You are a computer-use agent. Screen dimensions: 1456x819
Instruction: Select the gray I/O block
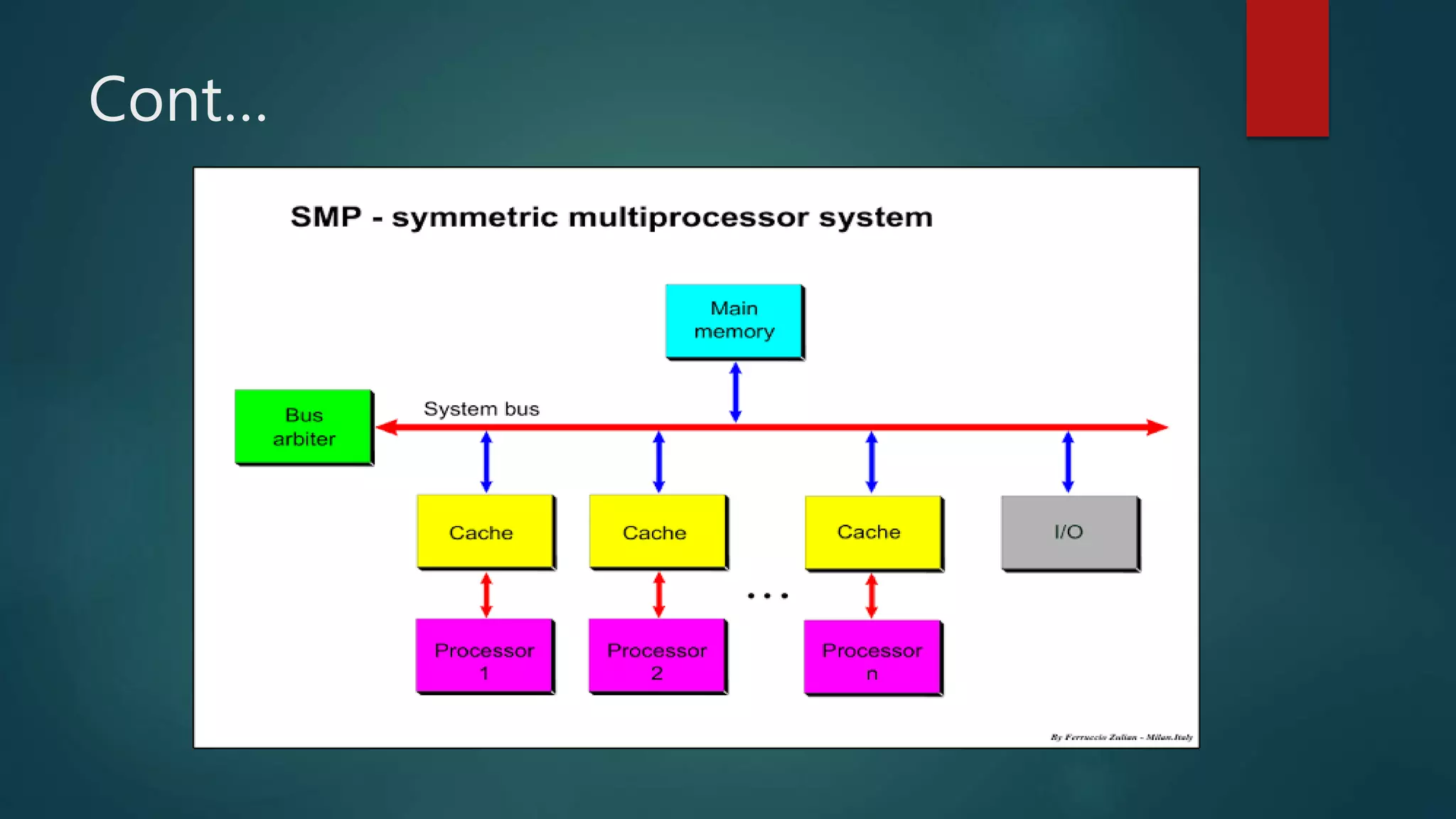1069,532
